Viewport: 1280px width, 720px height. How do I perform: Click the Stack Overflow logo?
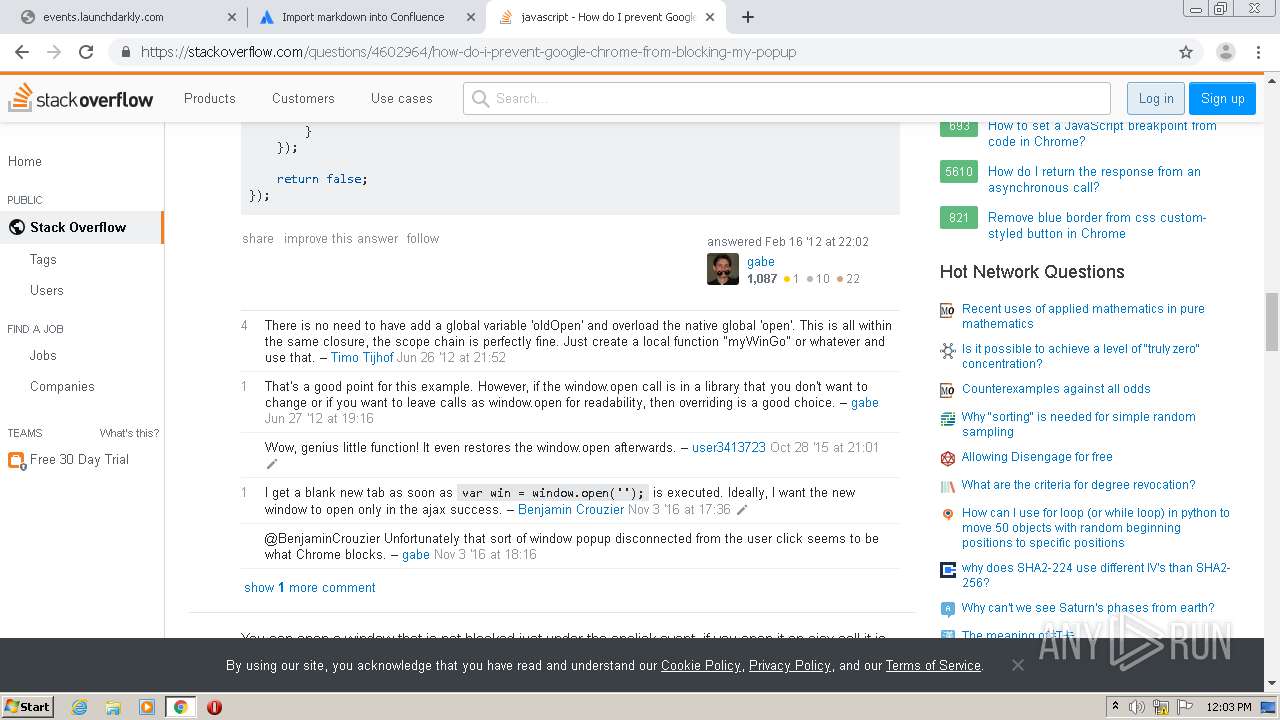tap(81, 98)
